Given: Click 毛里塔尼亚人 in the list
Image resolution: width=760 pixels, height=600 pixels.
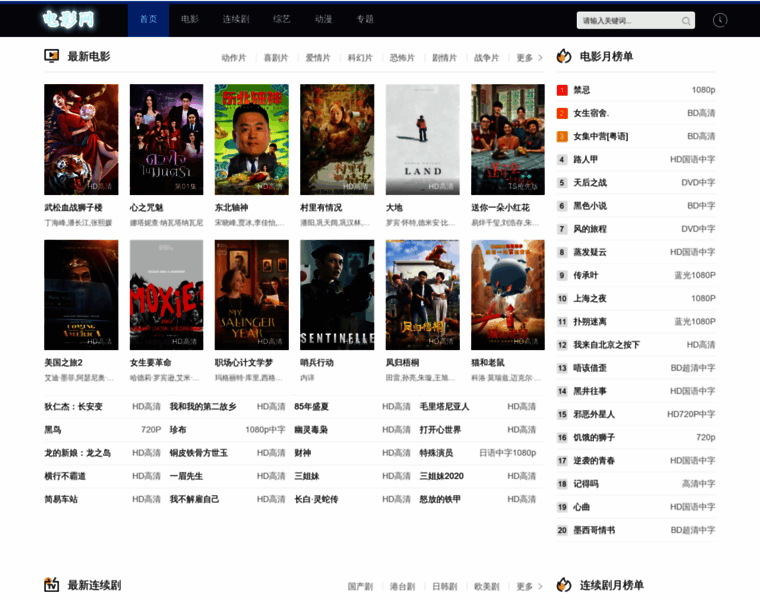Looking at the screenshot, I should pyautogui.click(x=444, y=407).
